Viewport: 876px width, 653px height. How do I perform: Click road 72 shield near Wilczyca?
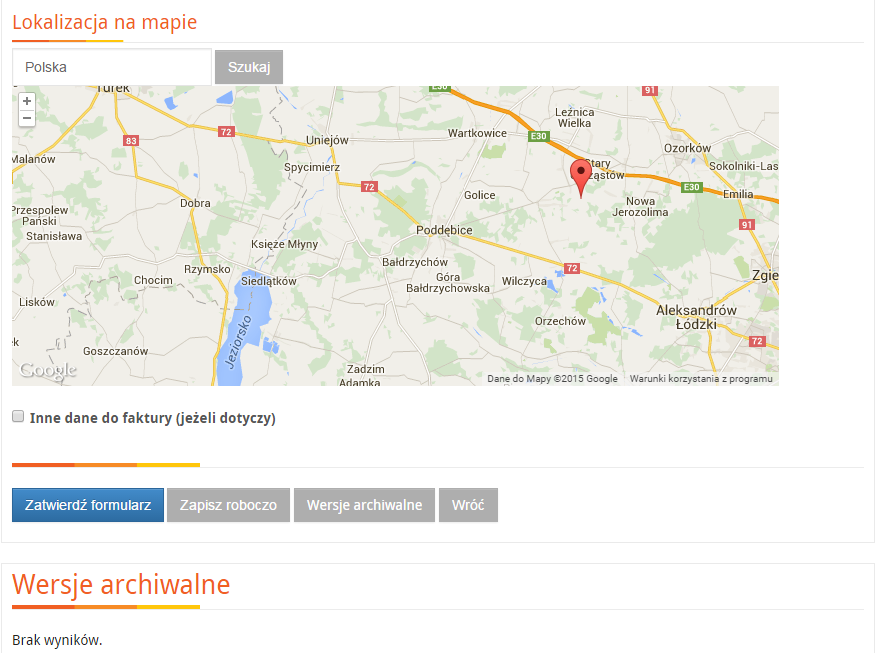coord(572,268)
